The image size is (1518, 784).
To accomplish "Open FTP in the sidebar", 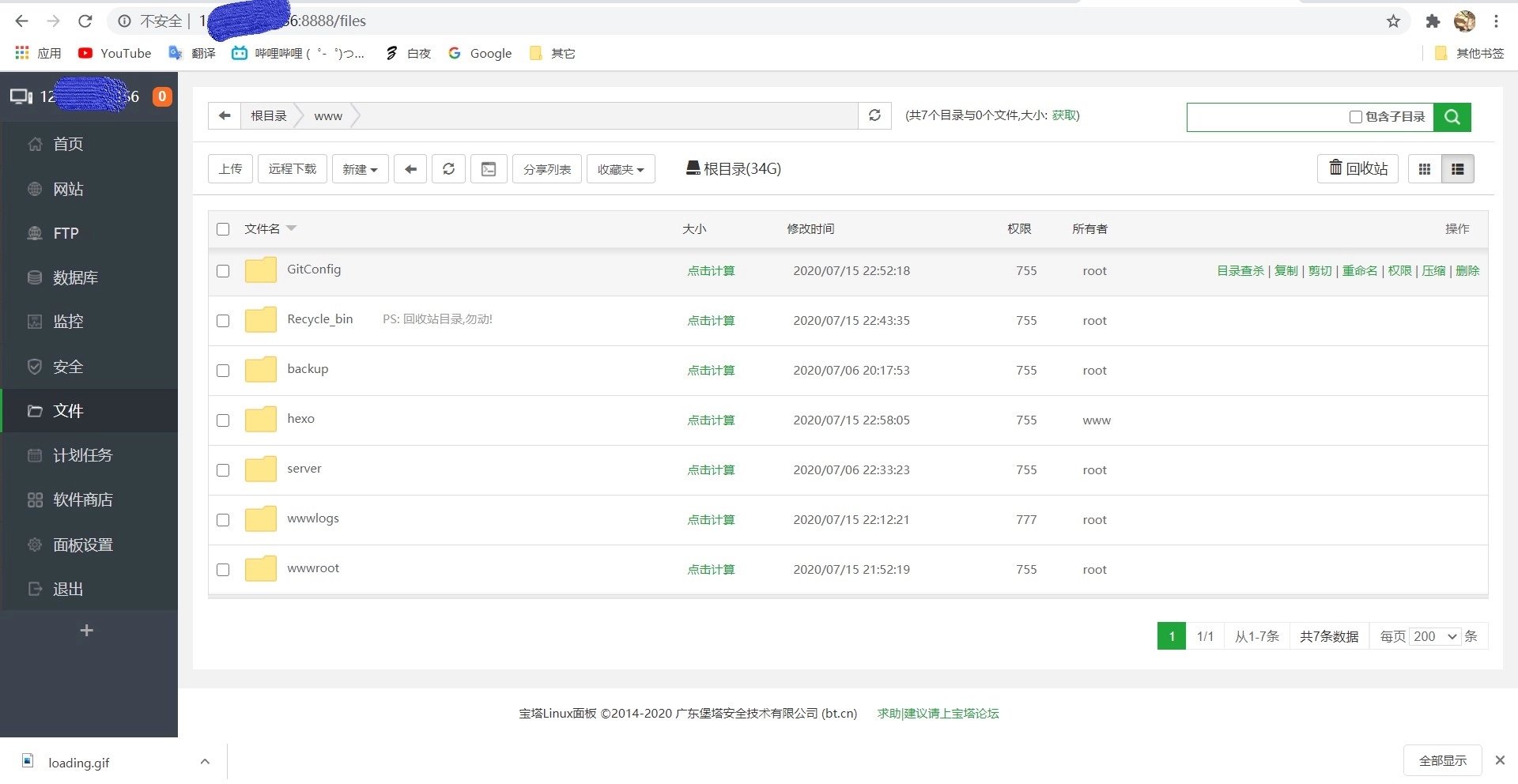I will [89, 233].
